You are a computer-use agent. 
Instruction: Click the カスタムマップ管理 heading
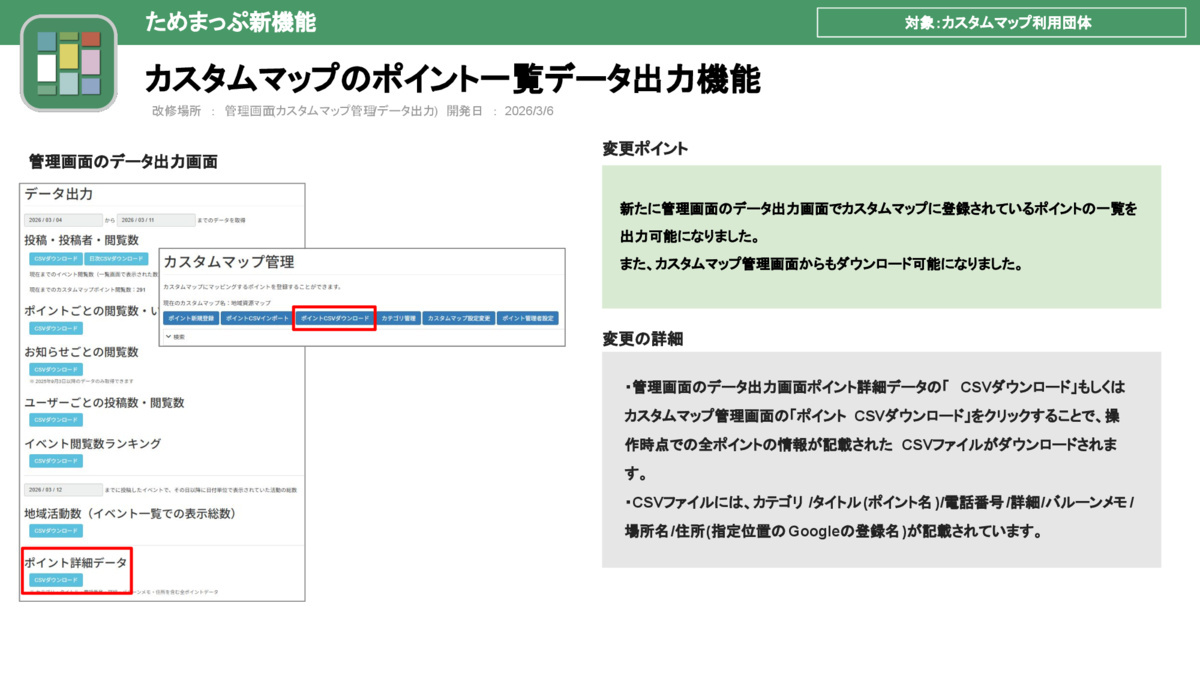tap(229, 262)
